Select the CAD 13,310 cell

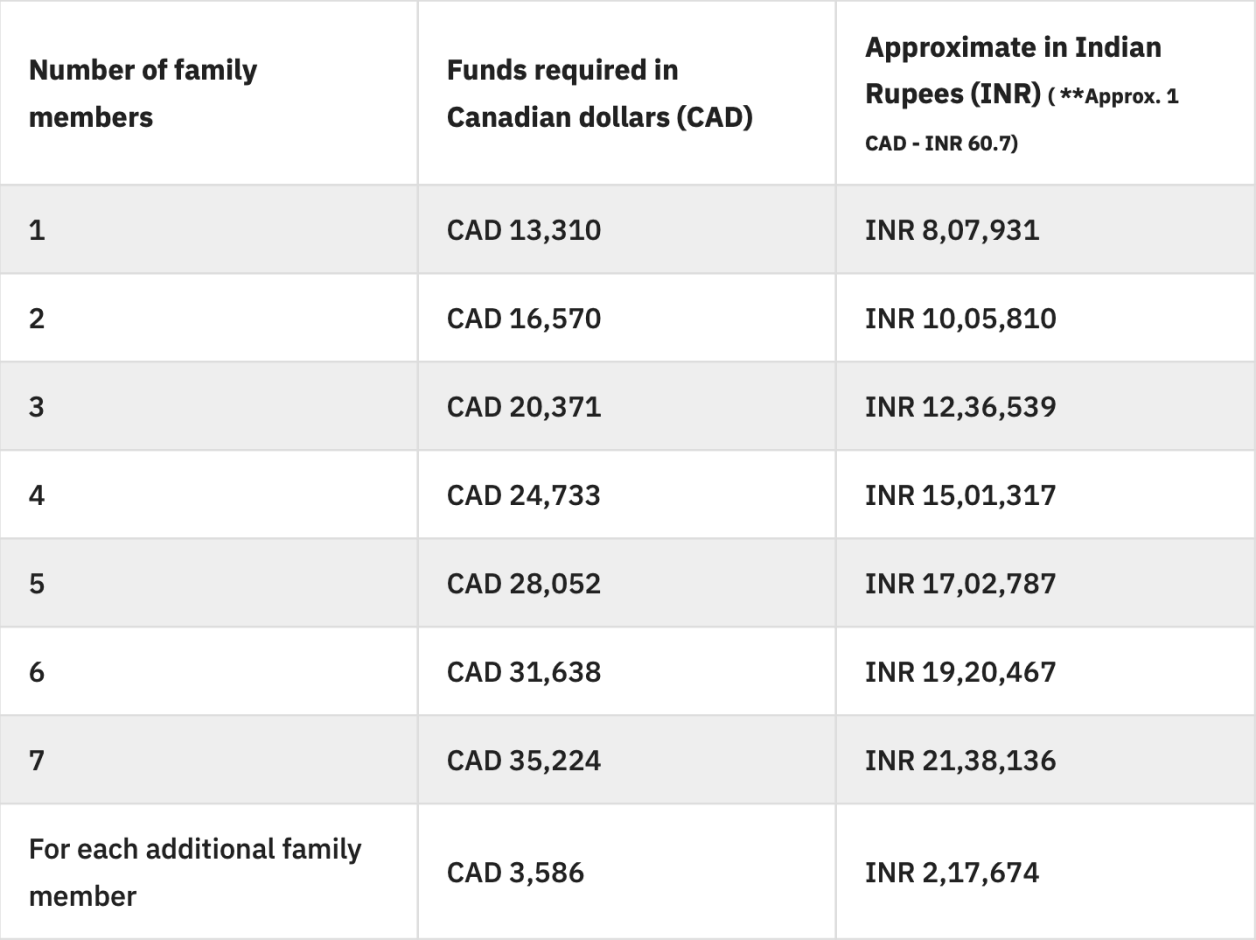(x=524, y=231)
